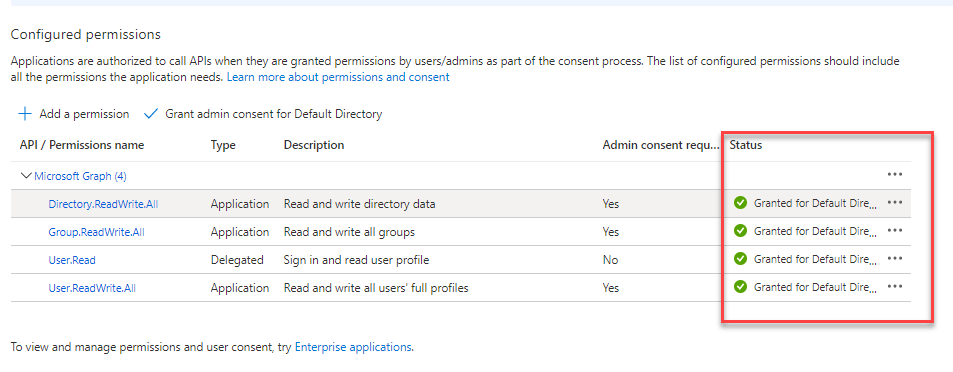The height and width of the screenshot is (372, 953).
Task: Open the User.Read permission link
Action: 72,260
